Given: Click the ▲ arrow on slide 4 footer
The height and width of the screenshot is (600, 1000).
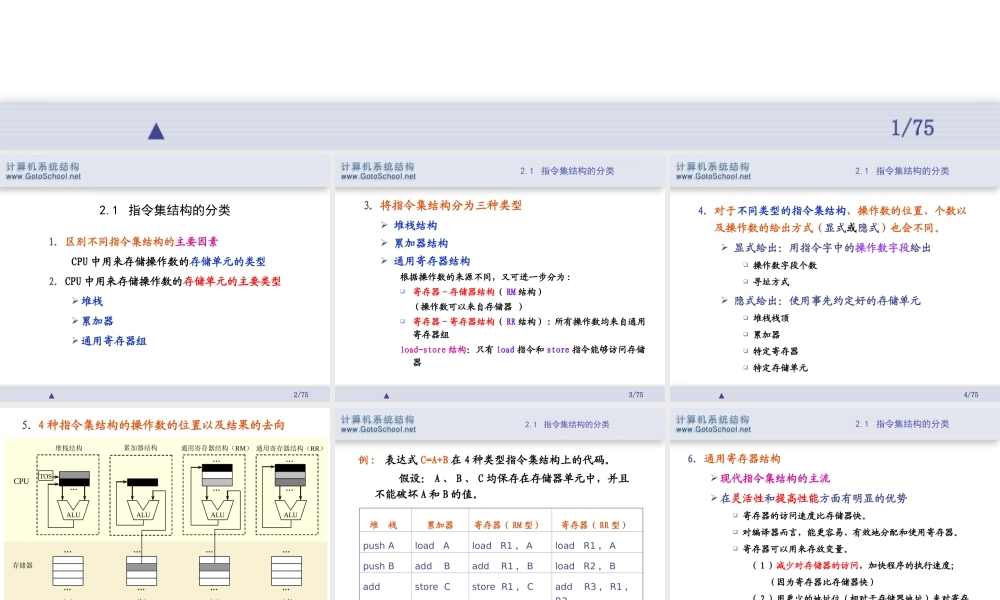Looking at the screenshot, I should 720,394.
